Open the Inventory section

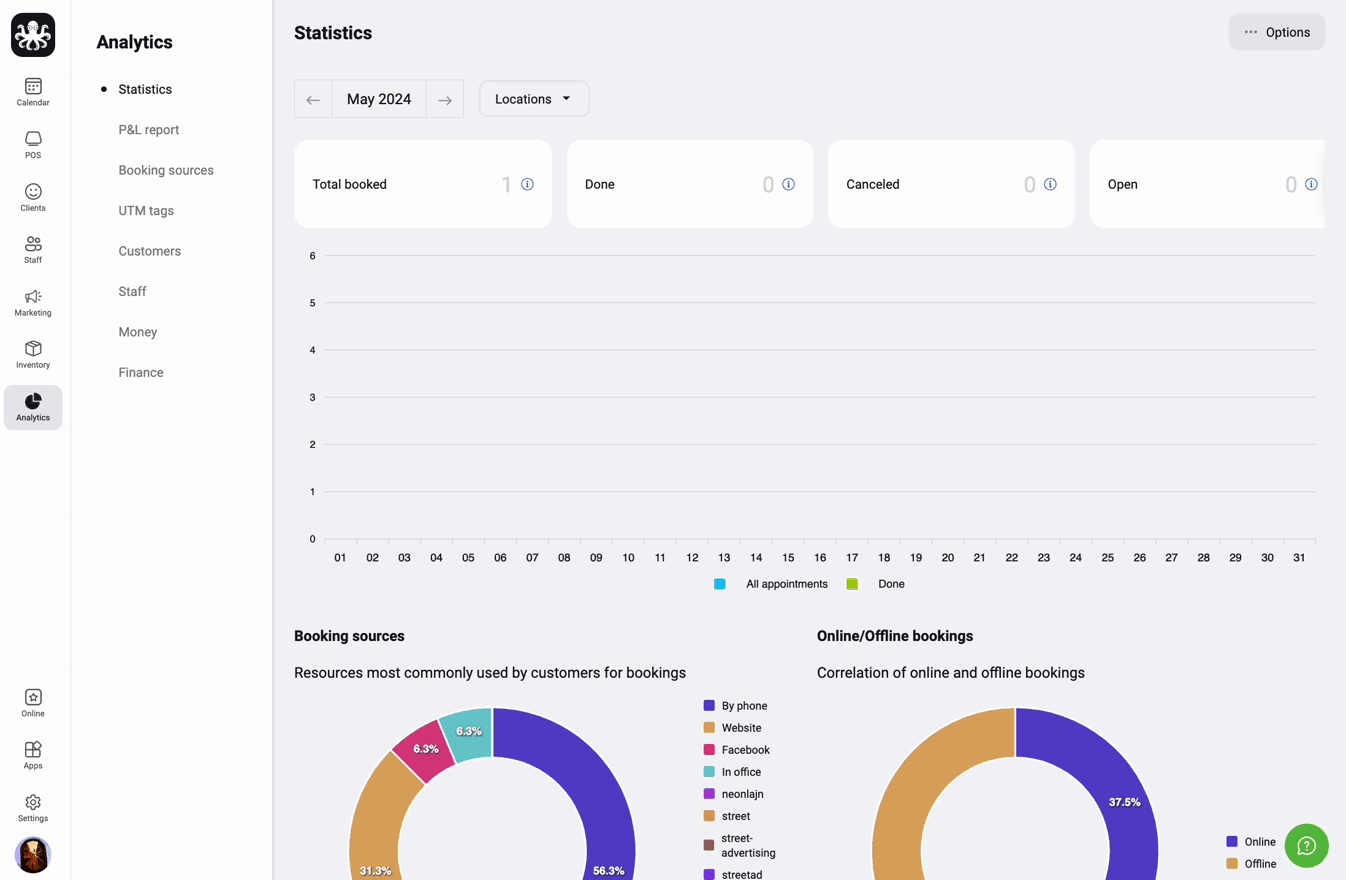pos(33,354)
